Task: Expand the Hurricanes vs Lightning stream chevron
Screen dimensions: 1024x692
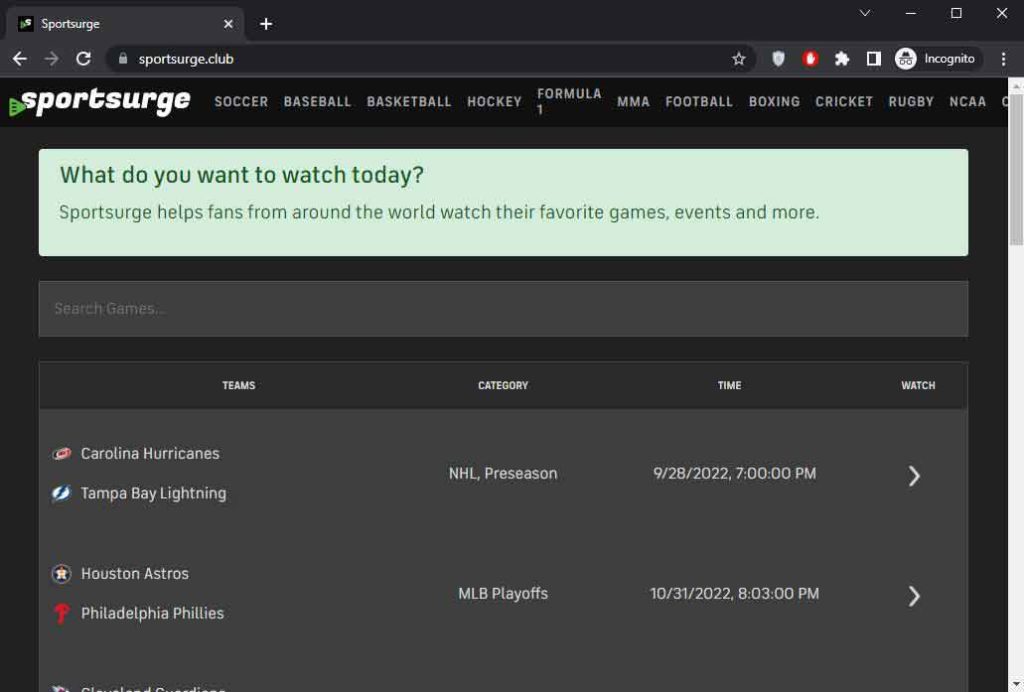Action: coord(914,476)
